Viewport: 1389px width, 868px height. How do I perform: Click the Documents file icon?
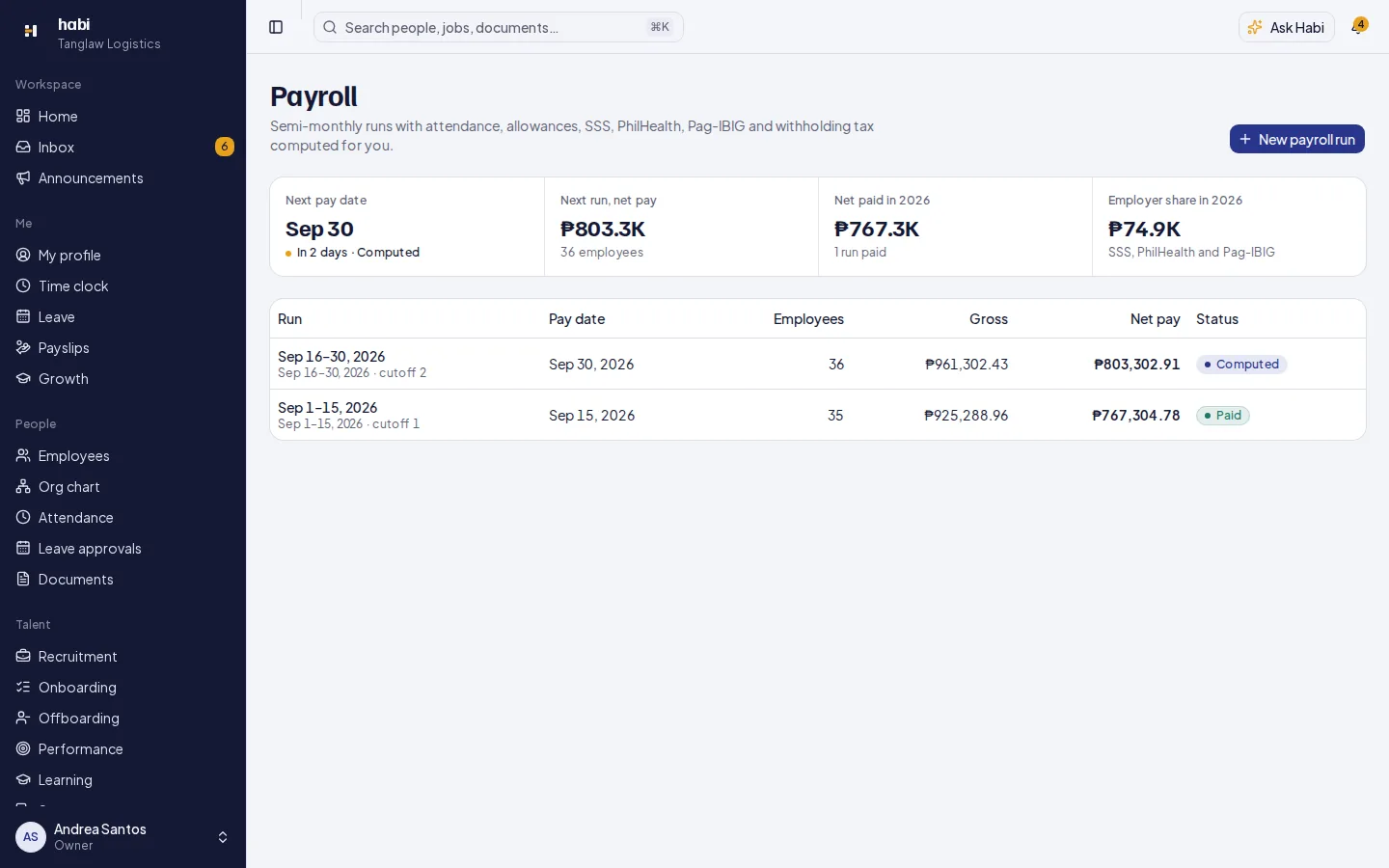click(x=23, y=579)
